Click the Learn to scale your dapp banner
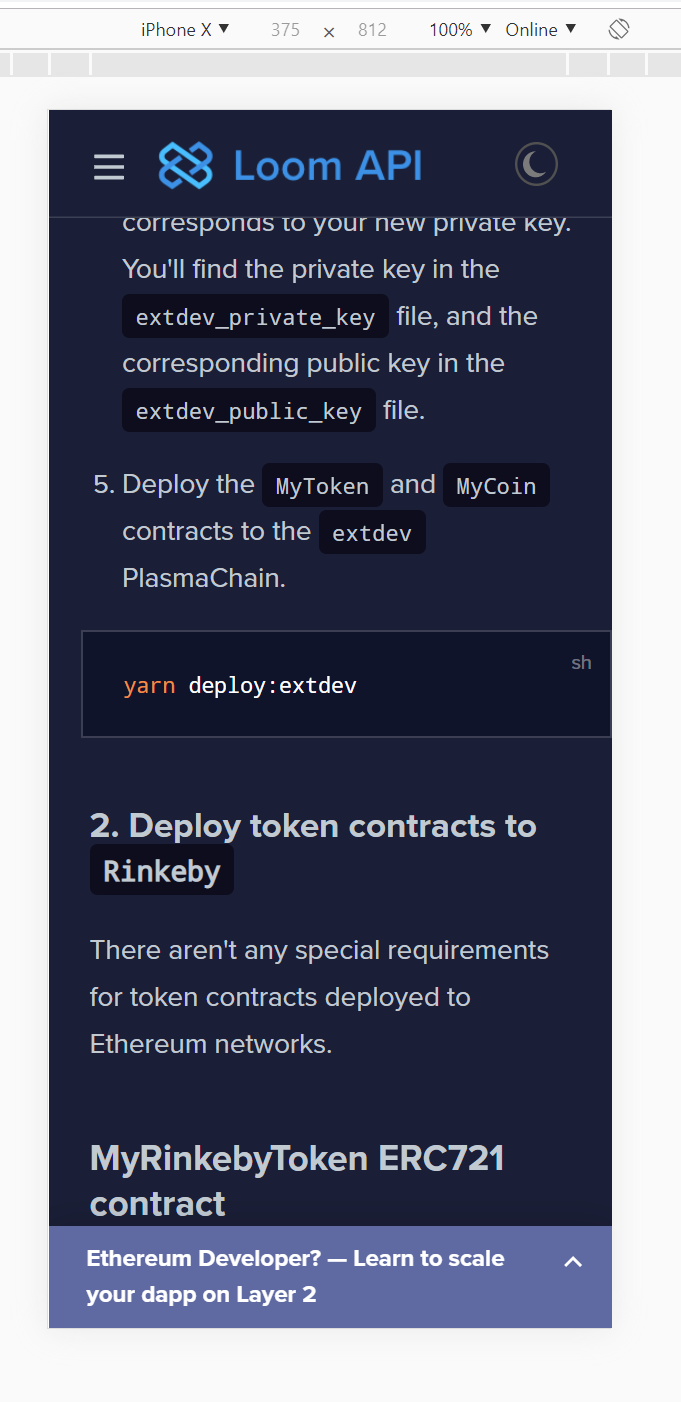This screenshot has width=681, height=1402. 295,1276
